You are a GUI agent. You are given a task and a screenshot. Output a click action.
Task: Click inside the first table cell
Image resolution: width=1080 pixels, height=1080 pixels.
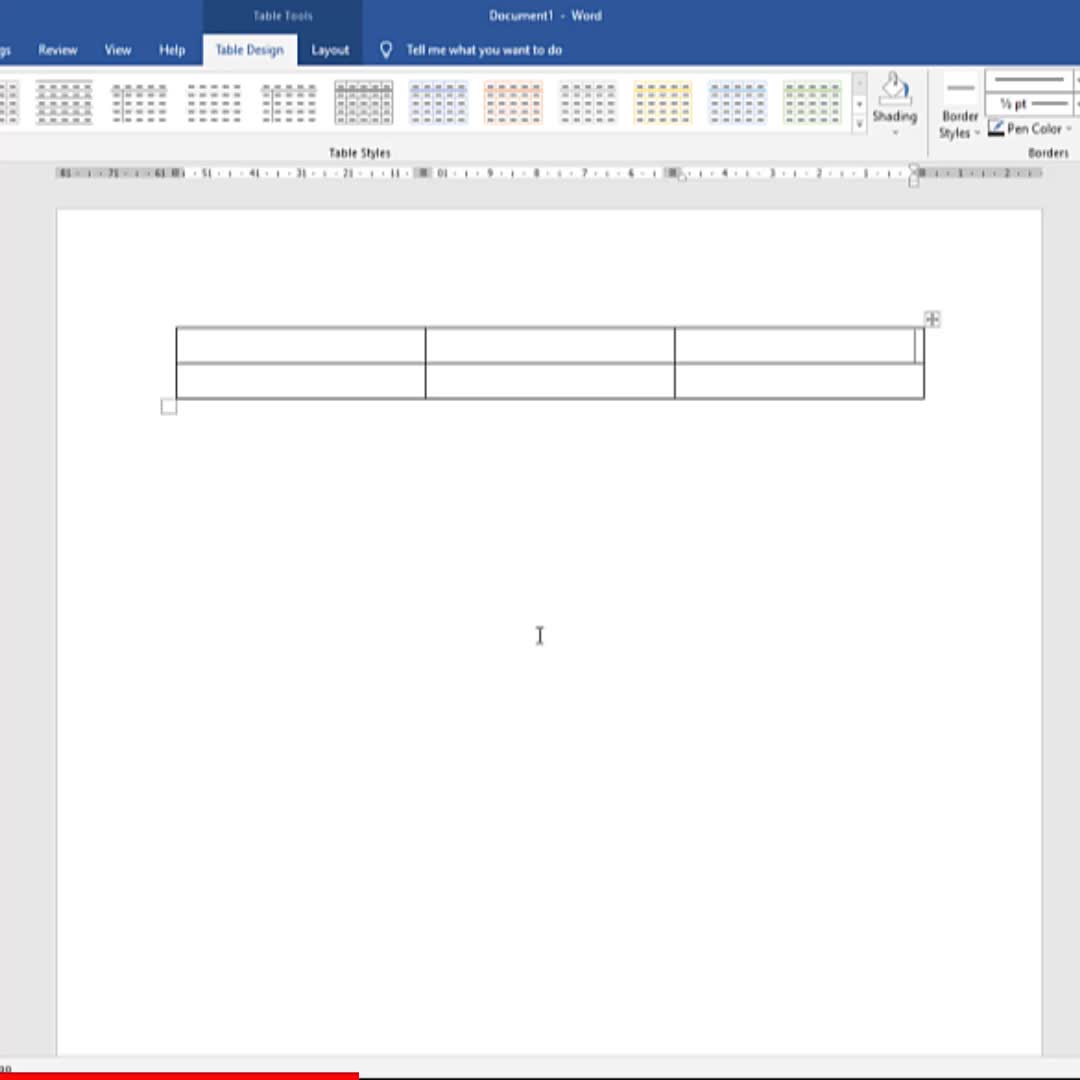pos(300,345)
